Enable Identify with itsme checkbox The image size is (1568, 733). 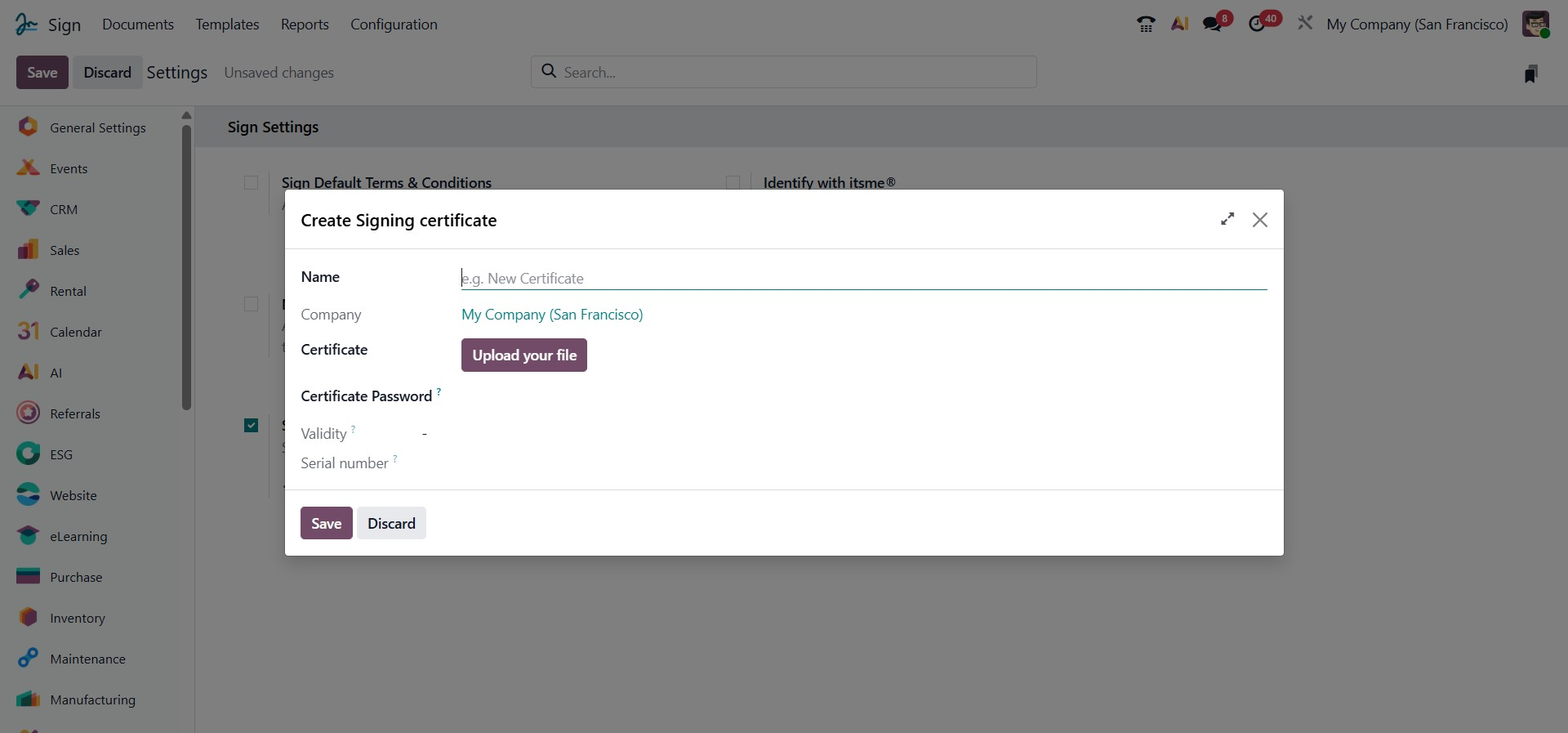[733, 183]
